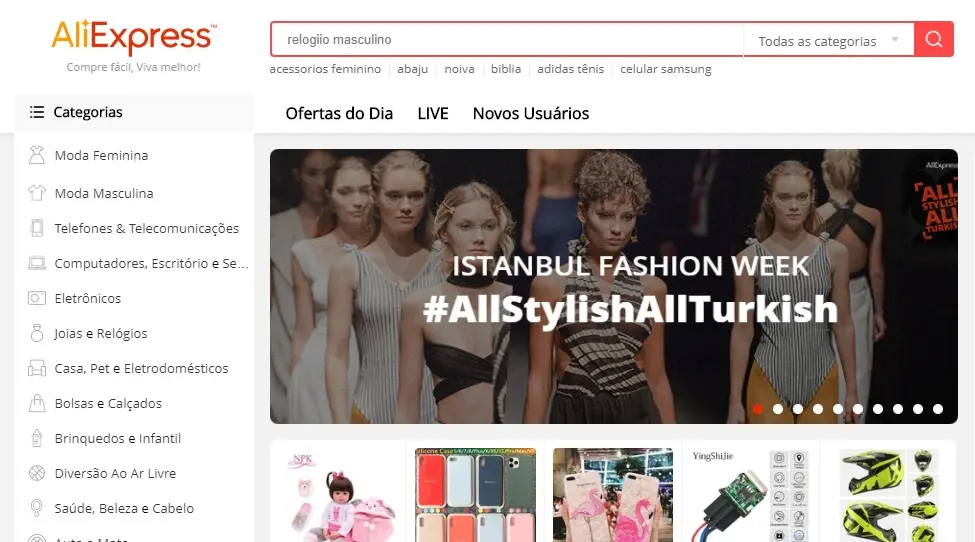Click the Telefones phone icon
This screenshot has height=542, width=975.
coord(37,228)
